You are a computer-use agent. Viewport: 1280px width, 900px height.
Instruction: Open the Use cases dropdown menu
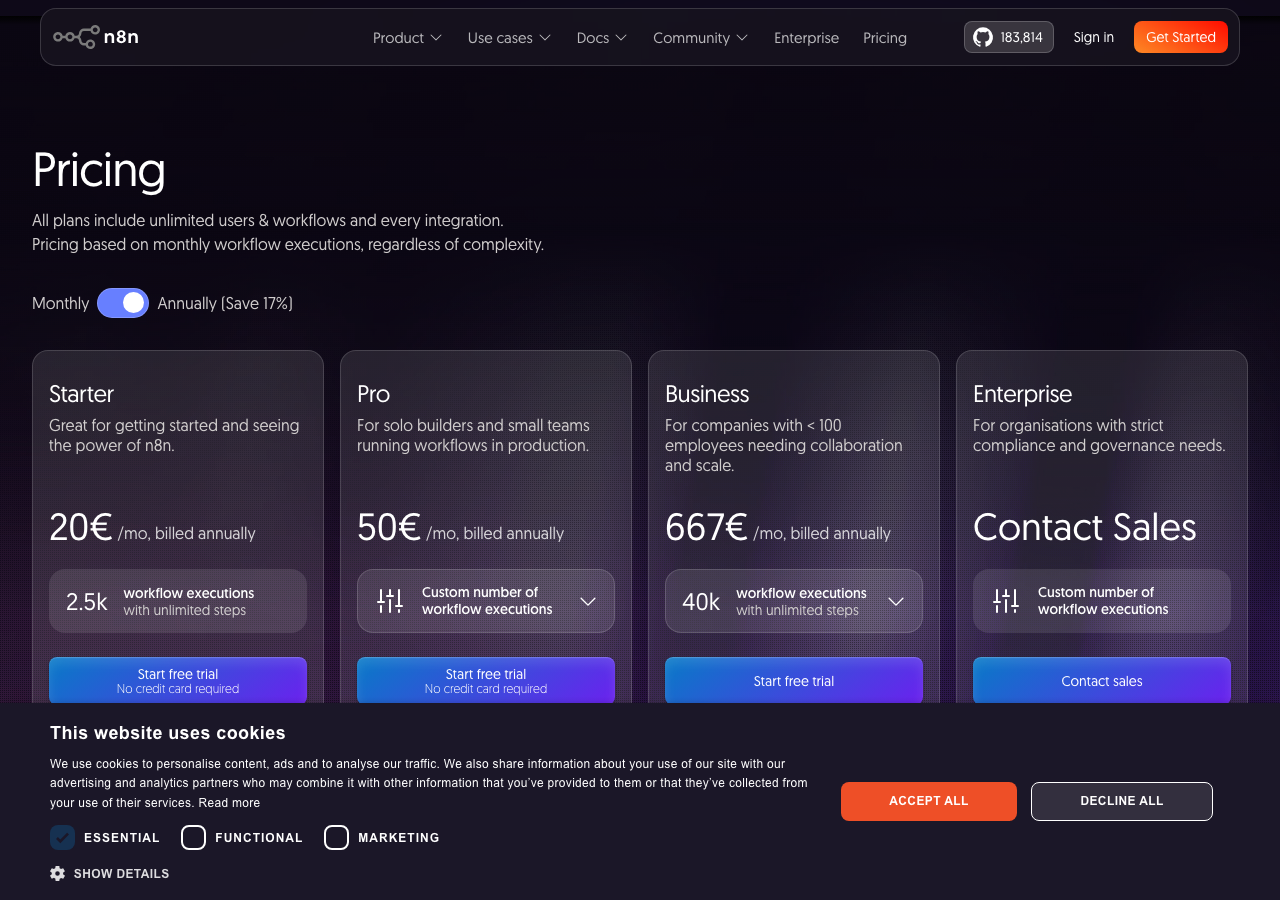[x=509, y=38]
